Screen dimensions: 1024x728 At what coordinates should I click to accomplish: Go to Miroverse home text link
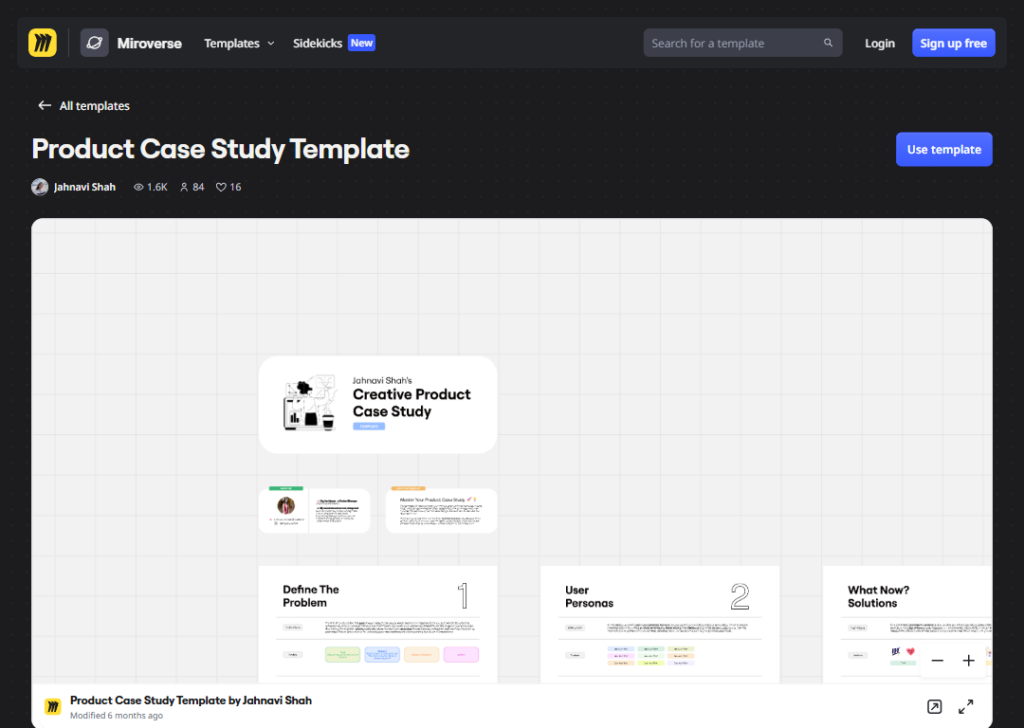pos(150,43)
